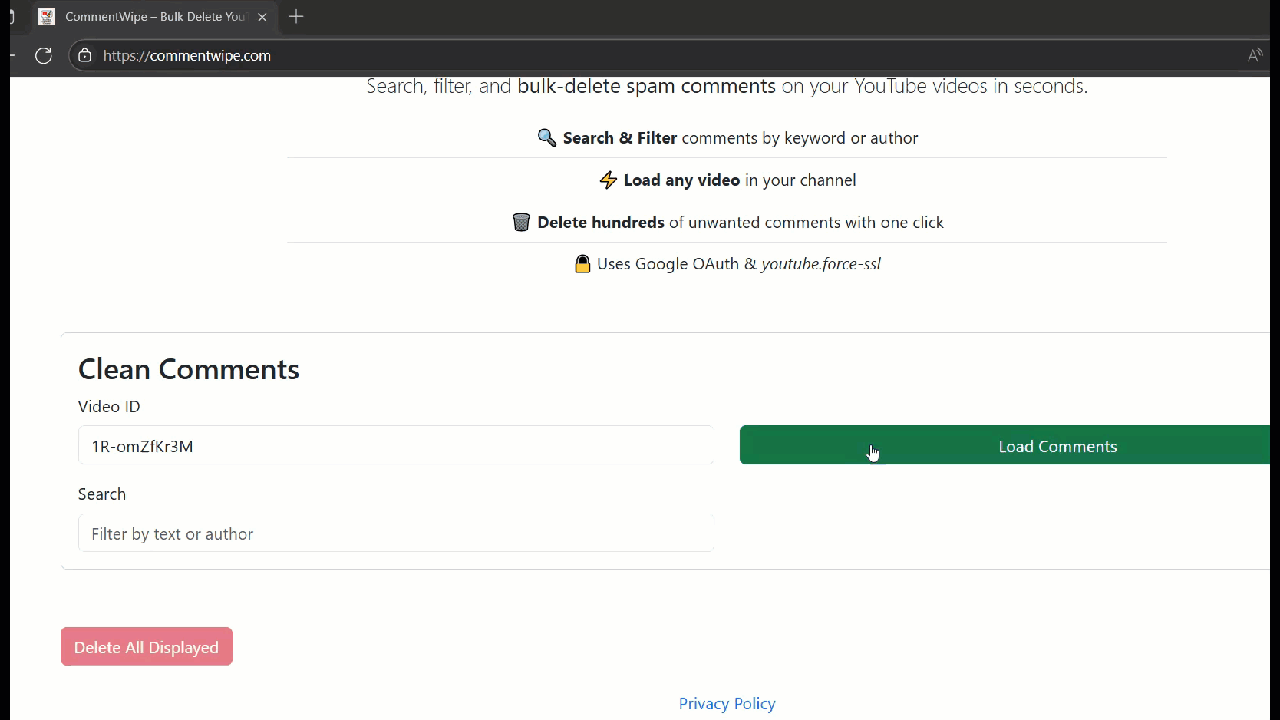The height and width of the screenshot is (720, 1280).
Task: Click the address bar URL commentwipe.com
Action: [x=187, y=56]
